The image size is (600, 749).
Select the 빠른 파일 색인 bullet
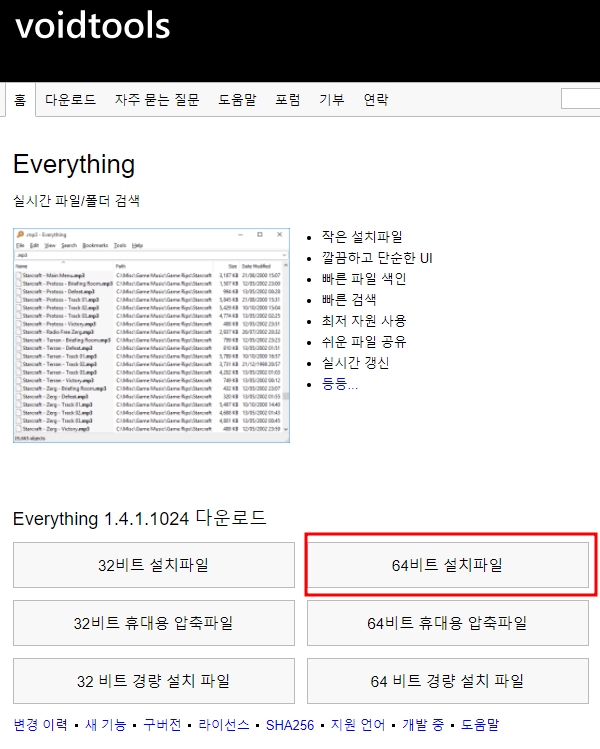tap(364, 278)
